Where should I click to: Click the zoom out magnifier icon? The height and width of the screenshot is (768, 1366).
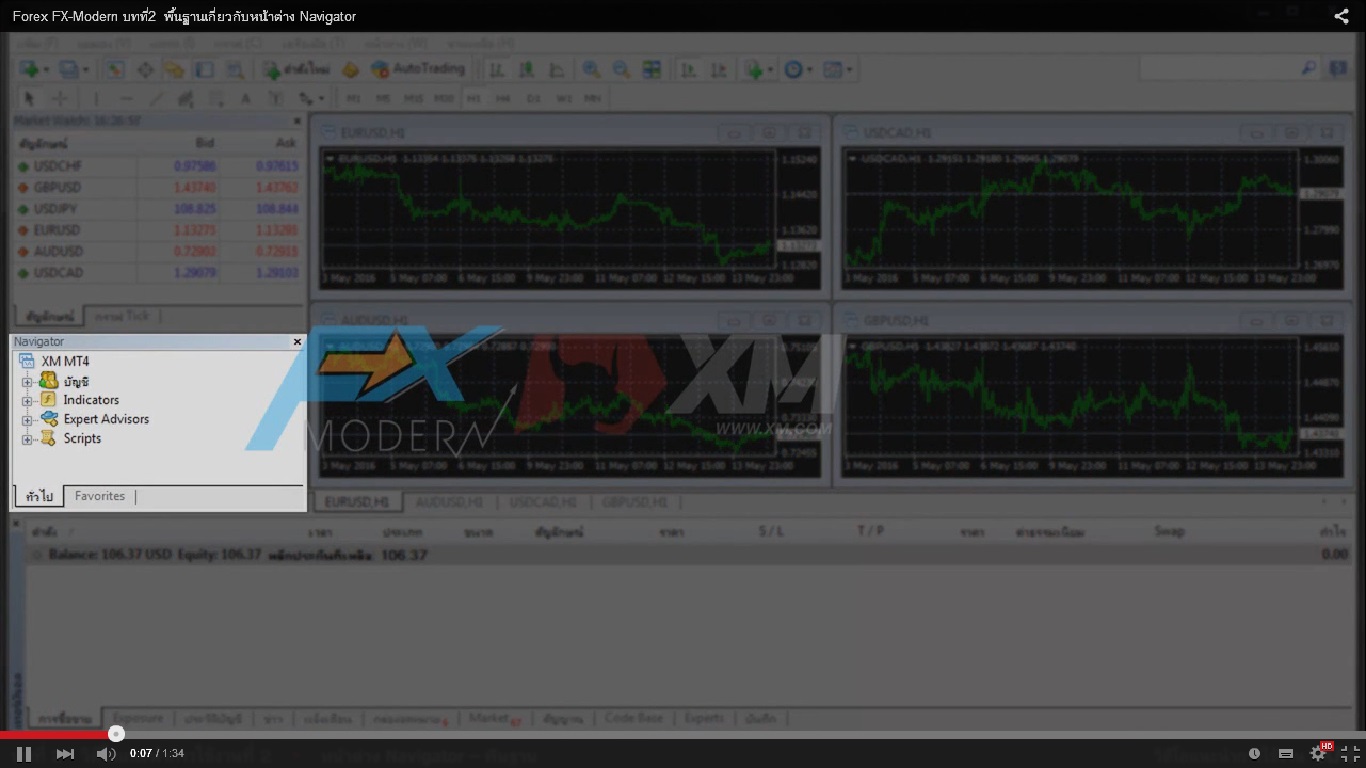(x=621, y=70)
